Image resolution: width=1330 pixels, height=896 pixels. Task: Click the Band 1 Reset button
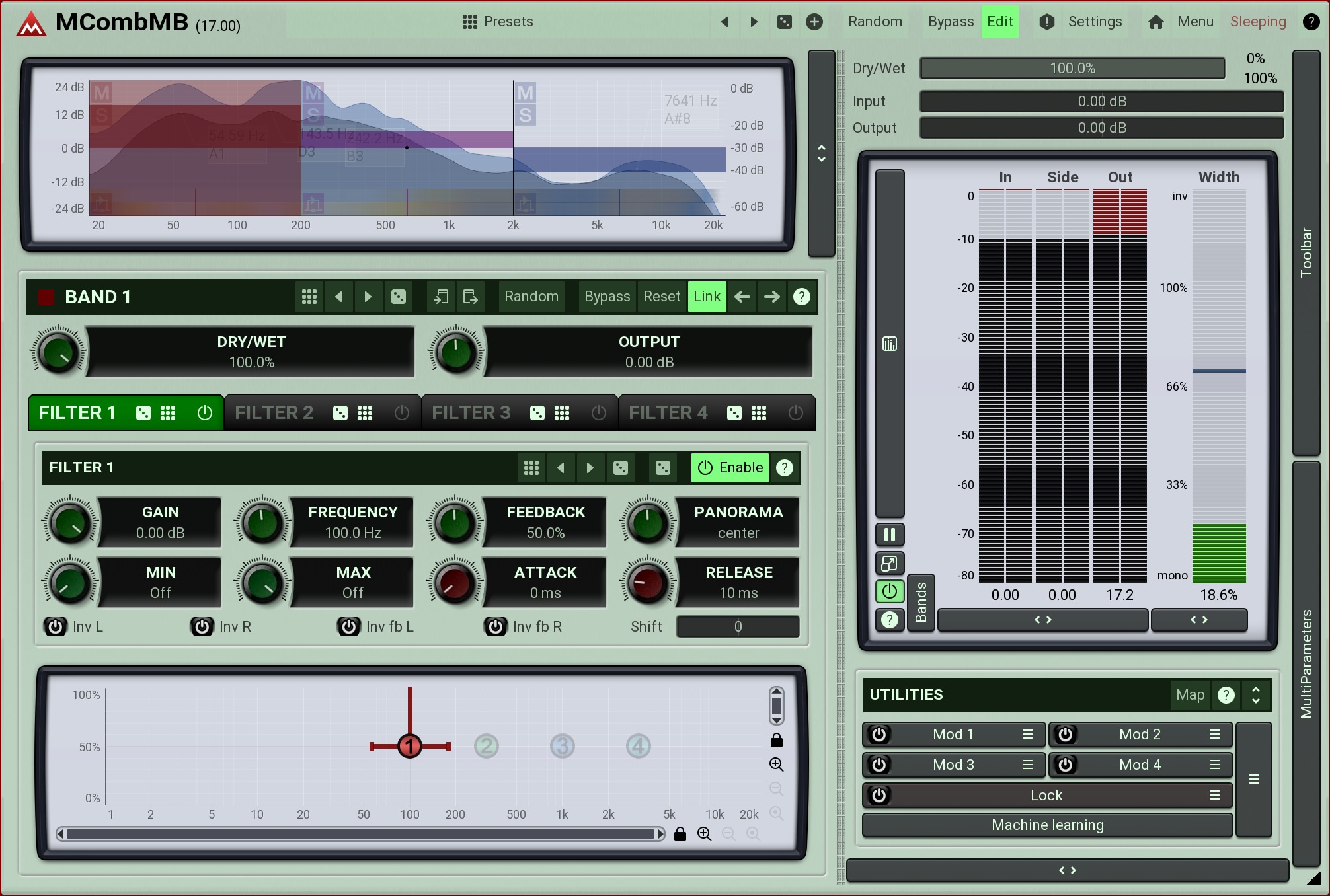[x=661, y=297]
